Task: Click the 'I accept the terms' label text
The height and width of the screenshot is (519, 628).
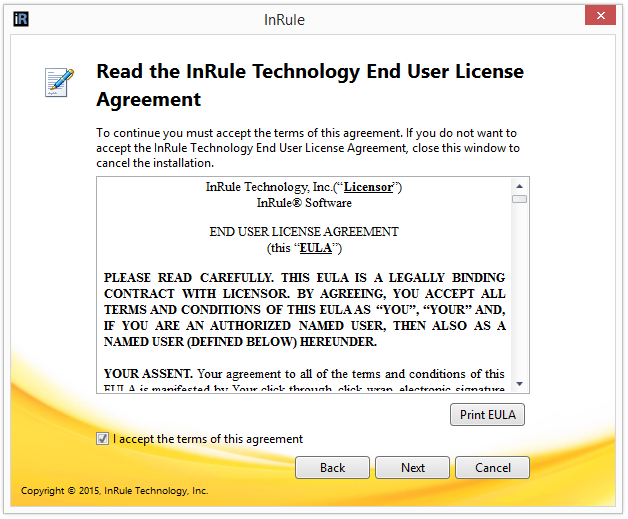Action: pyautogui.click(x=208, y=439)
